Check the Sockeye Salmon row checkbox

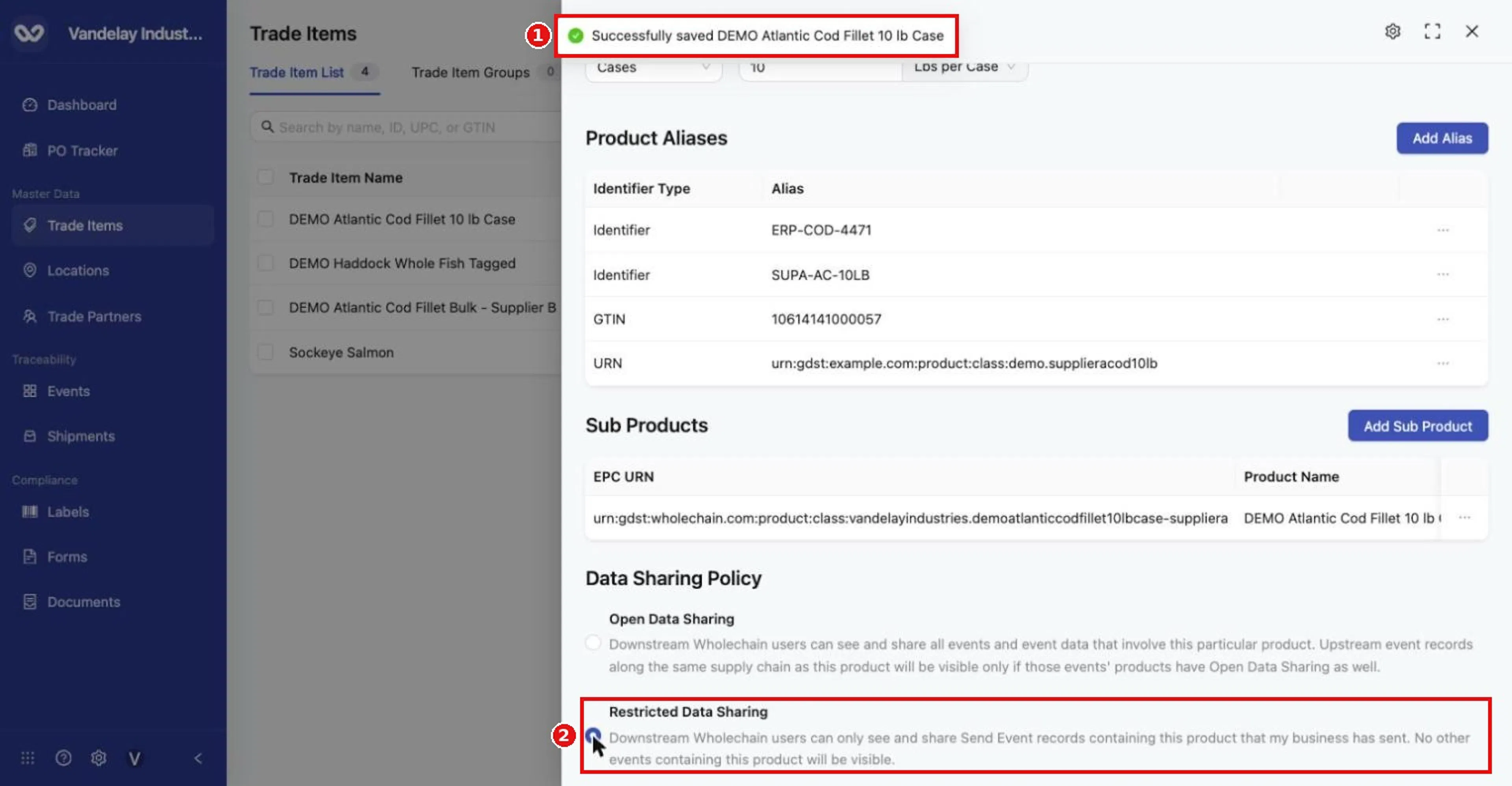coord(265,352)
